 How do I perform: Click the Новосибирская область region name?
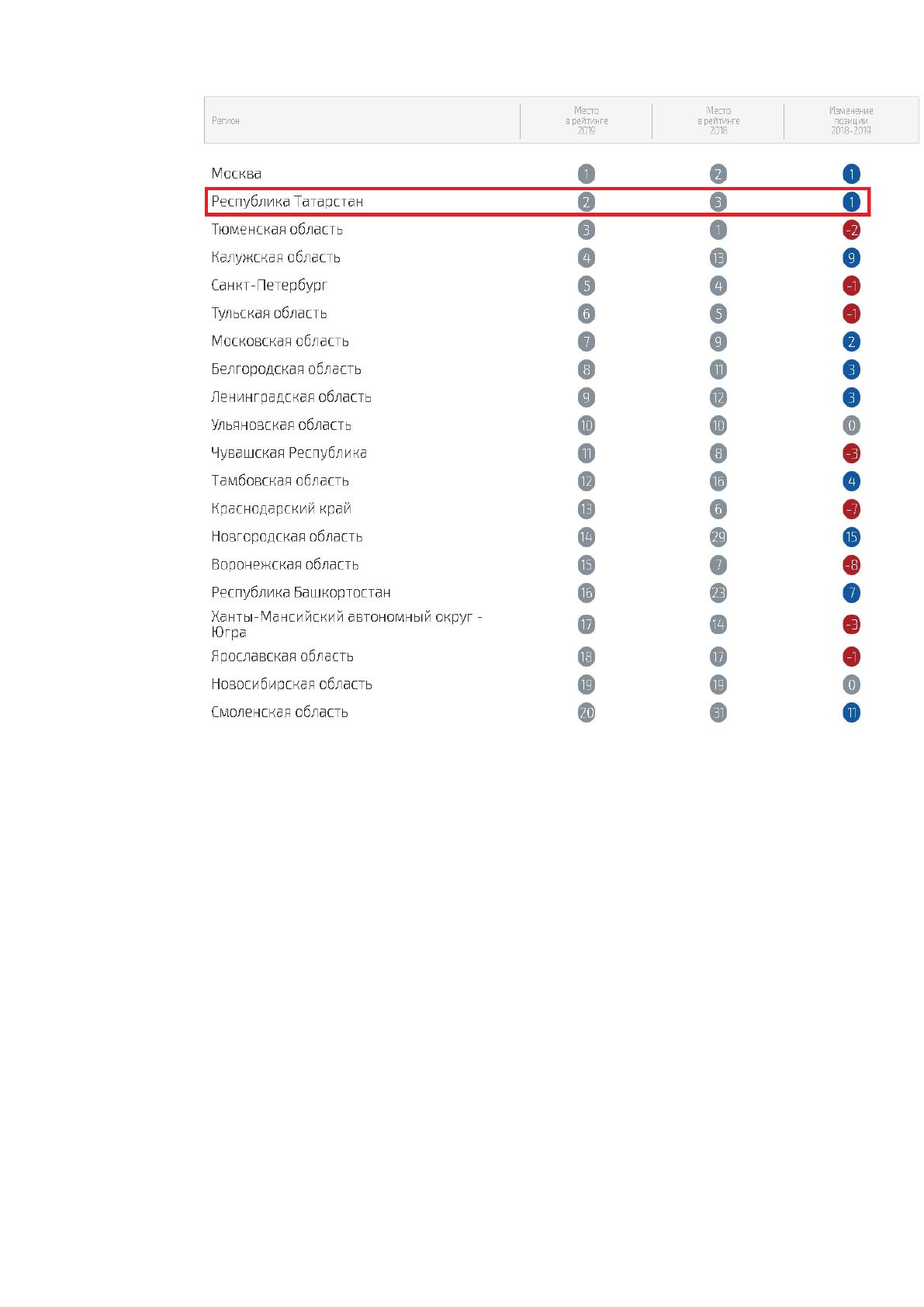click(292, 685)
